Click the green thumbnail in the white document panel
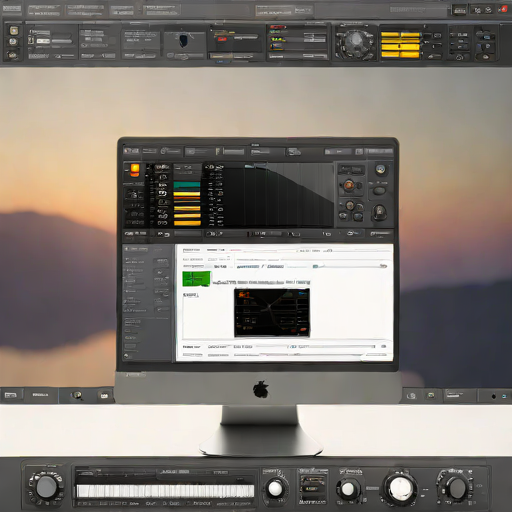The height and width of the screenshot is (512, 512). pyautogui.click(x=196, y=278)
